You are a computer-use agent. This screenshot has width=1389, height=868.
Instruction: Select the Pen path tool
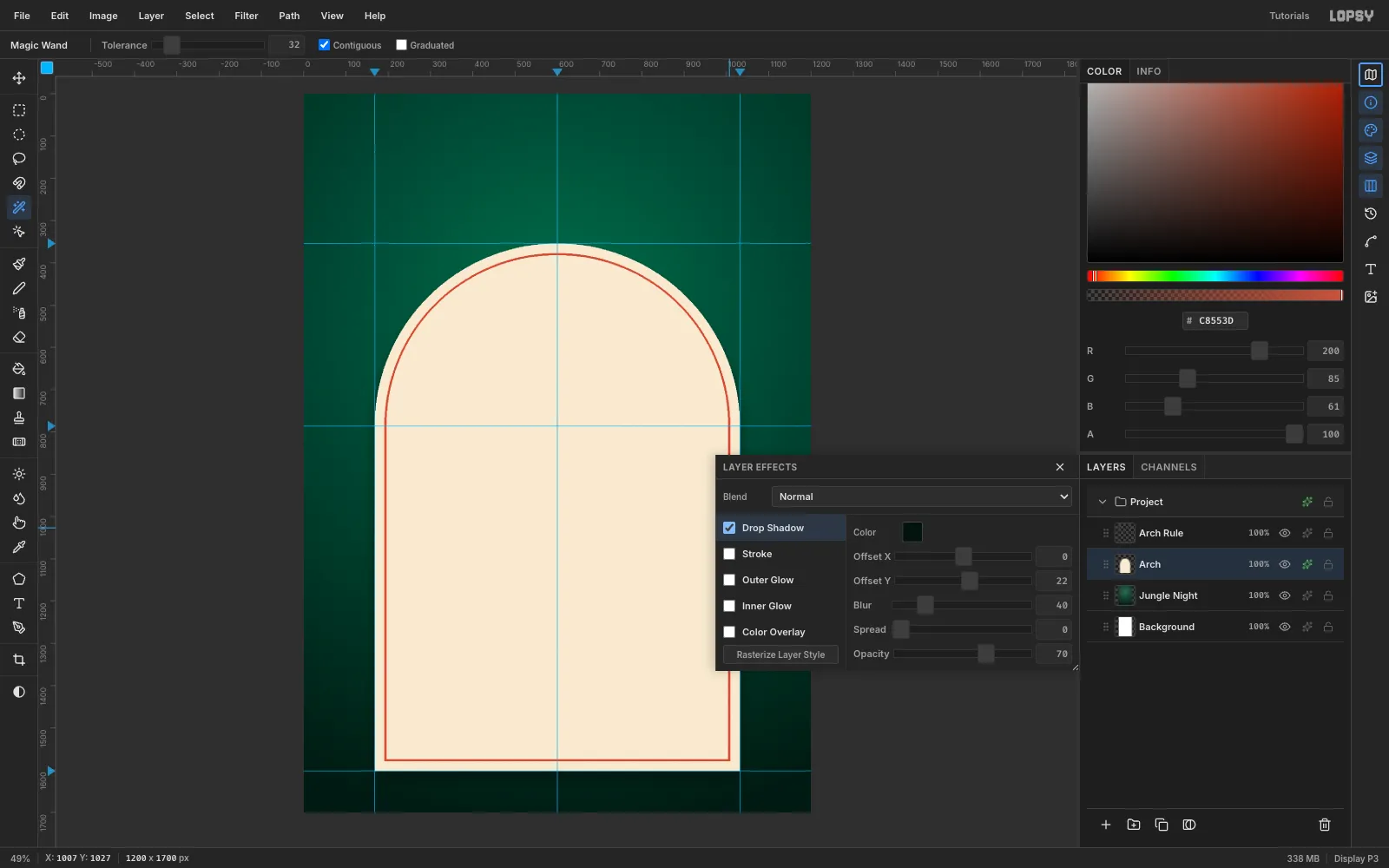(19, 628)
